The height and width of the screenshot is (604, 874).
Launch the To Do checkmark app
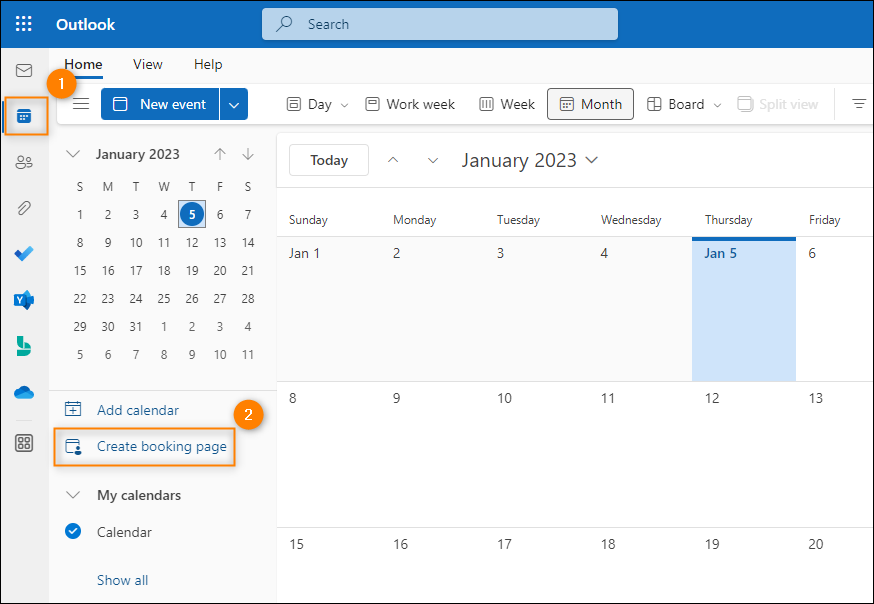point(24,254)
